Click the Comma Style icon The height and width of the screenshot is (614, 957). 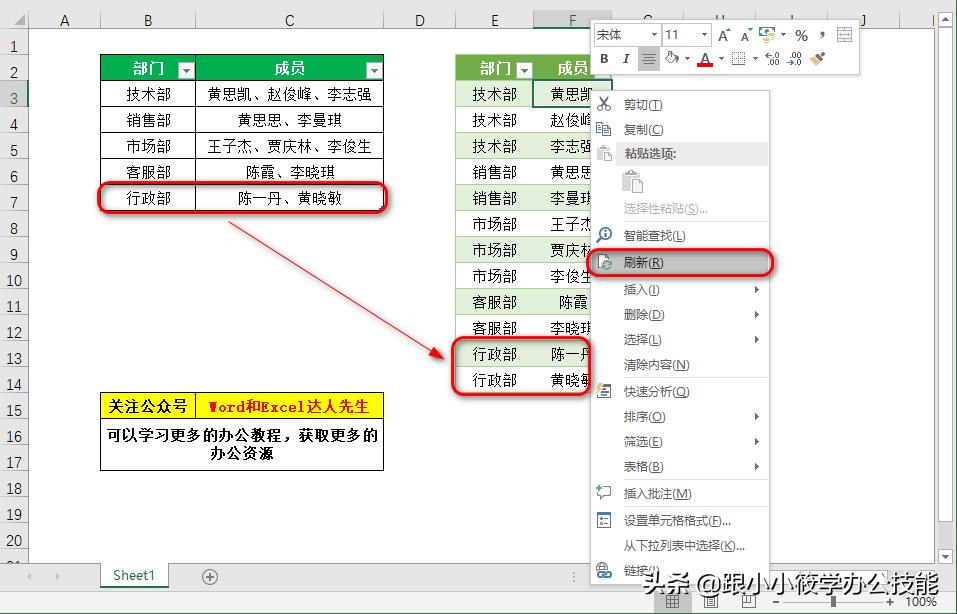(822, 35)
